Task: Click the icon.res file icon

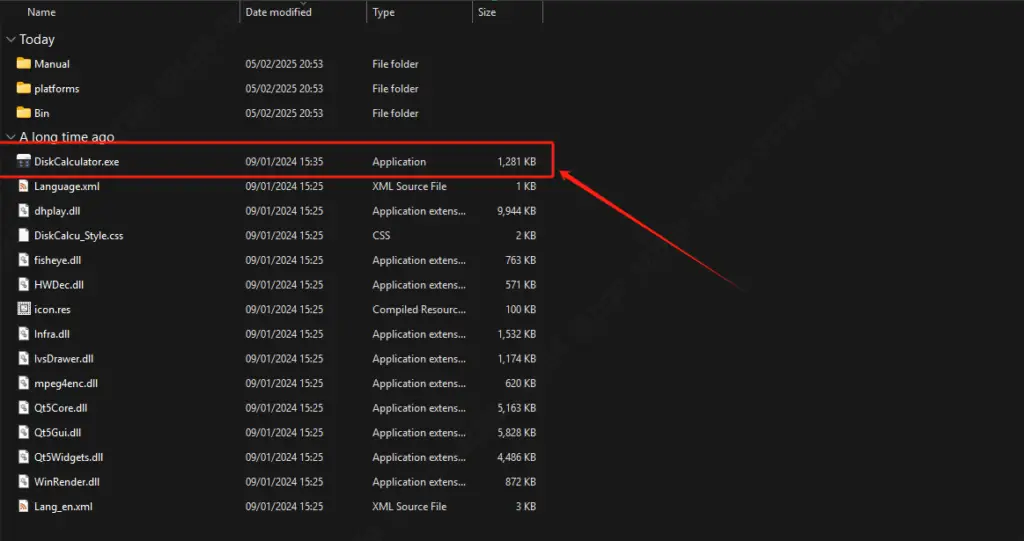Action: tap(24, 309)
